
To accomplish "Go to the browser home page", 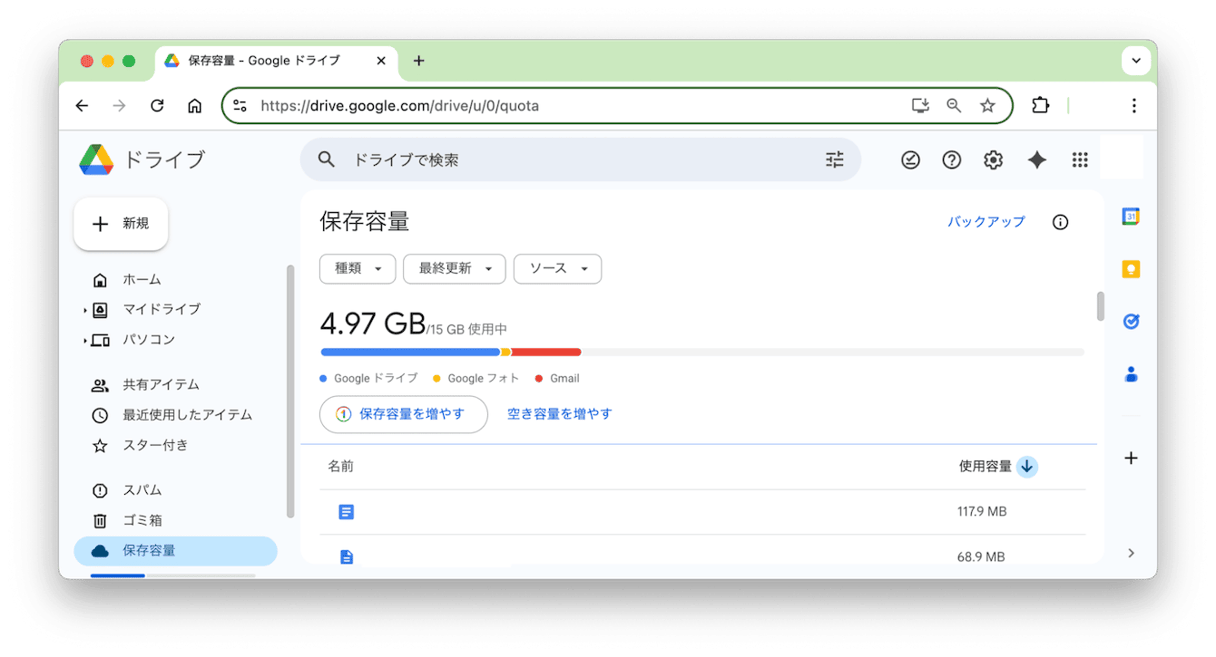I will [x=195, y=105].
